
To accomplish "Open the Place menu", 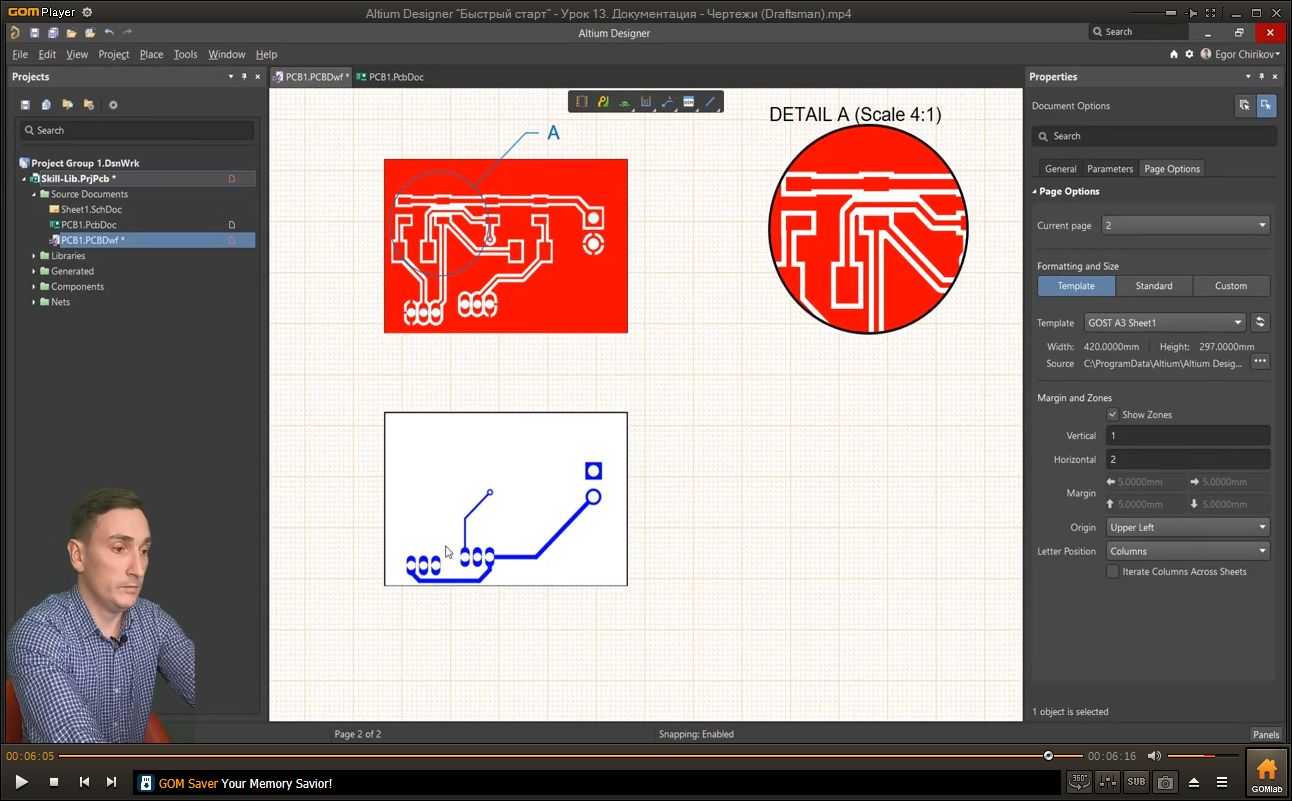I will click(151, 54).
